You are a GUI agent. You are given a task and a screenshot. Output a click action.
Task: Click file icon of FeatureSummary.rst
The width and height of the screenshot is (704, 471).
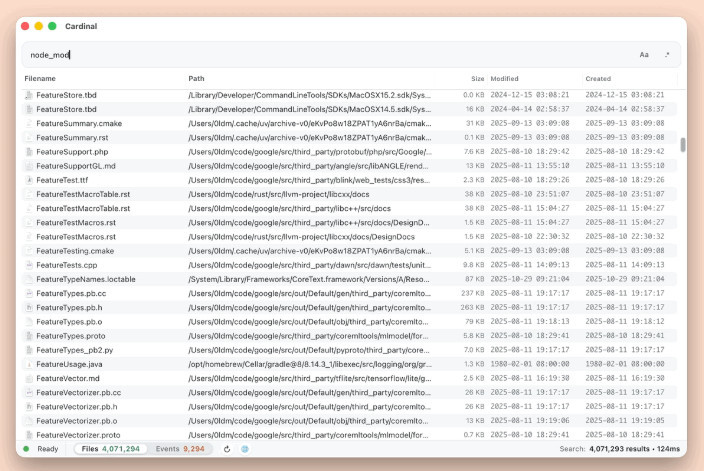[29, 137]
